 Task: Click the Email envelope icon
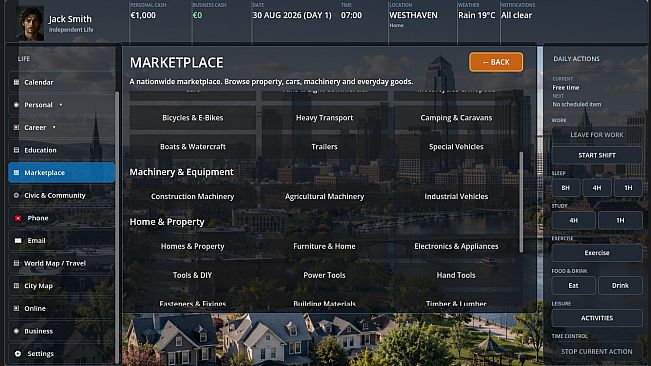[18, 241]
